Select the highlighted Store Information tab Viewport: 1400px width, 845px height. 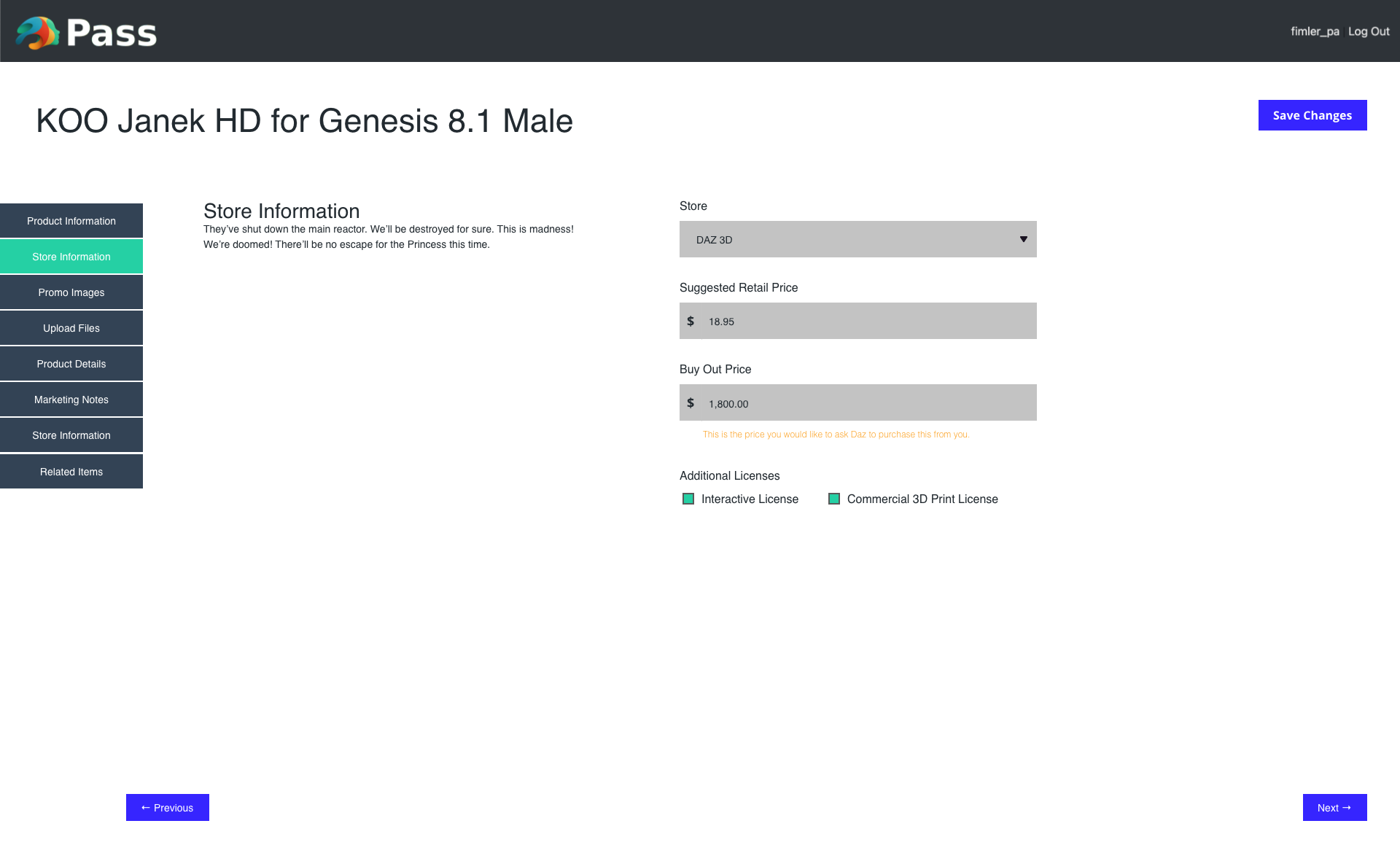click(71, 257)
